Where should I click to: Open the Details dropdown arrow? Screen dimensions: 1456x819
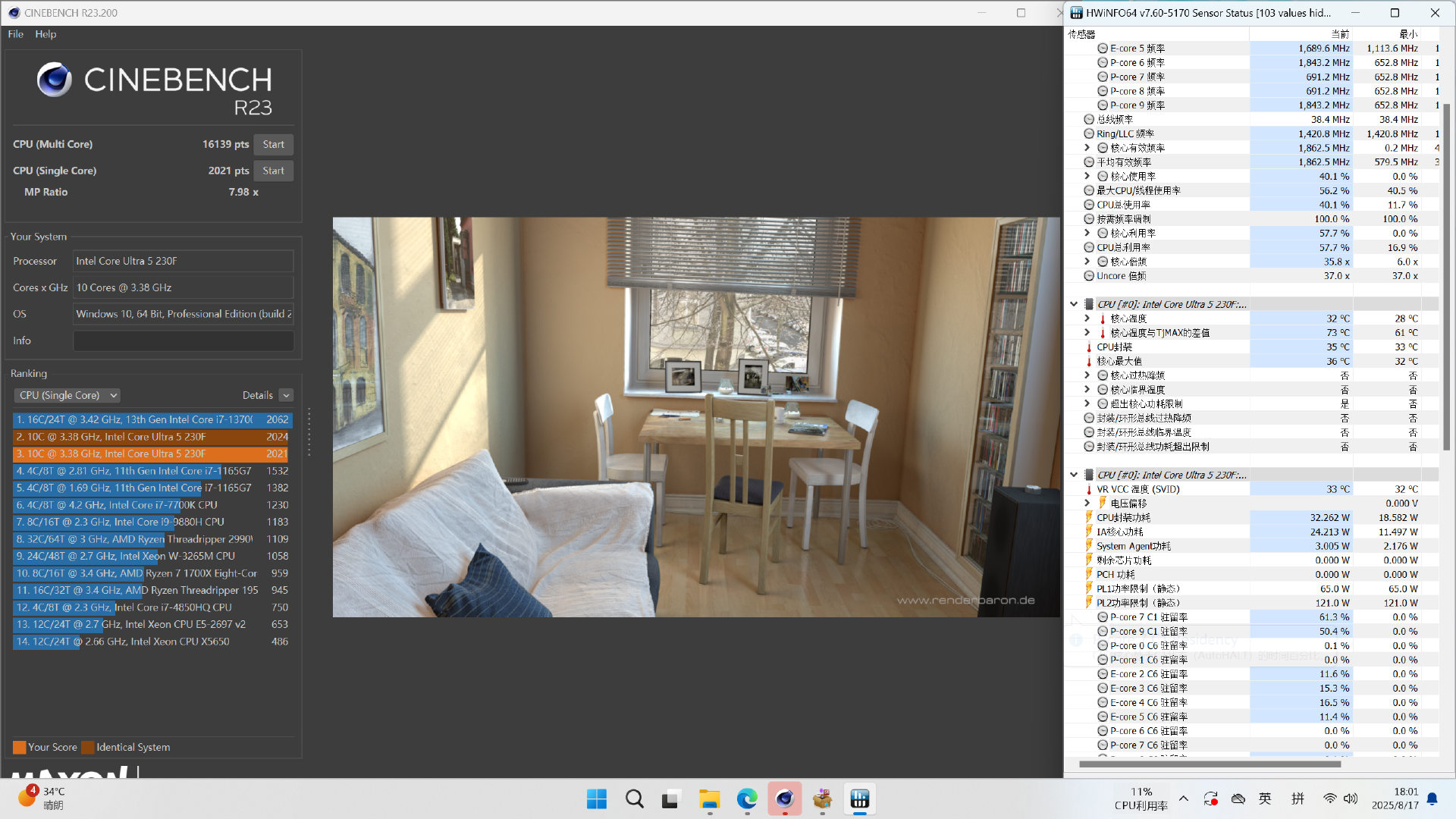tap(286, 395)
